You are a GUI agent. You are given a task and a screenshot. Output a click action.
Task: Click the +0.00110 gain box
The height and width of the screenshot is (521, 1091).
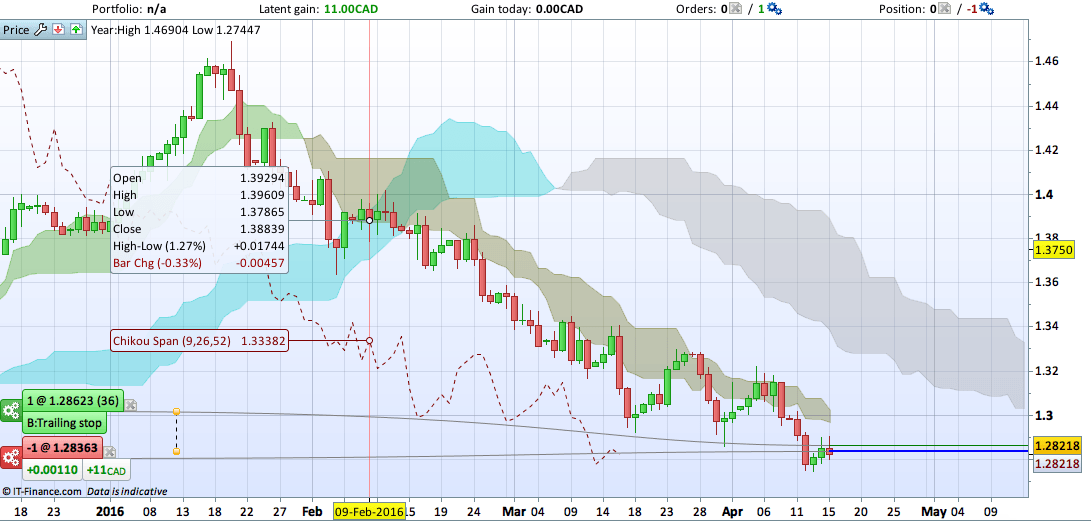[53, 470]
